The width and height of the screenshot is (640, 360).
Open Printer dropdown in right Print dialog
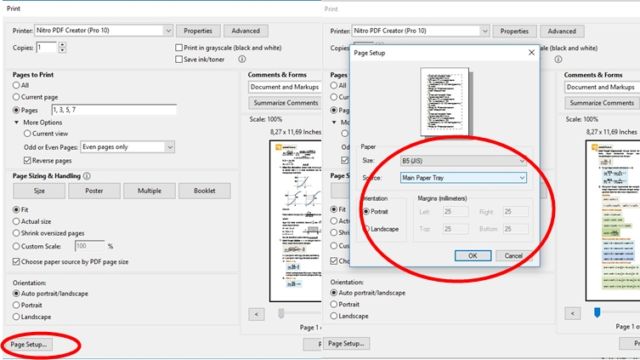(420, 31)
